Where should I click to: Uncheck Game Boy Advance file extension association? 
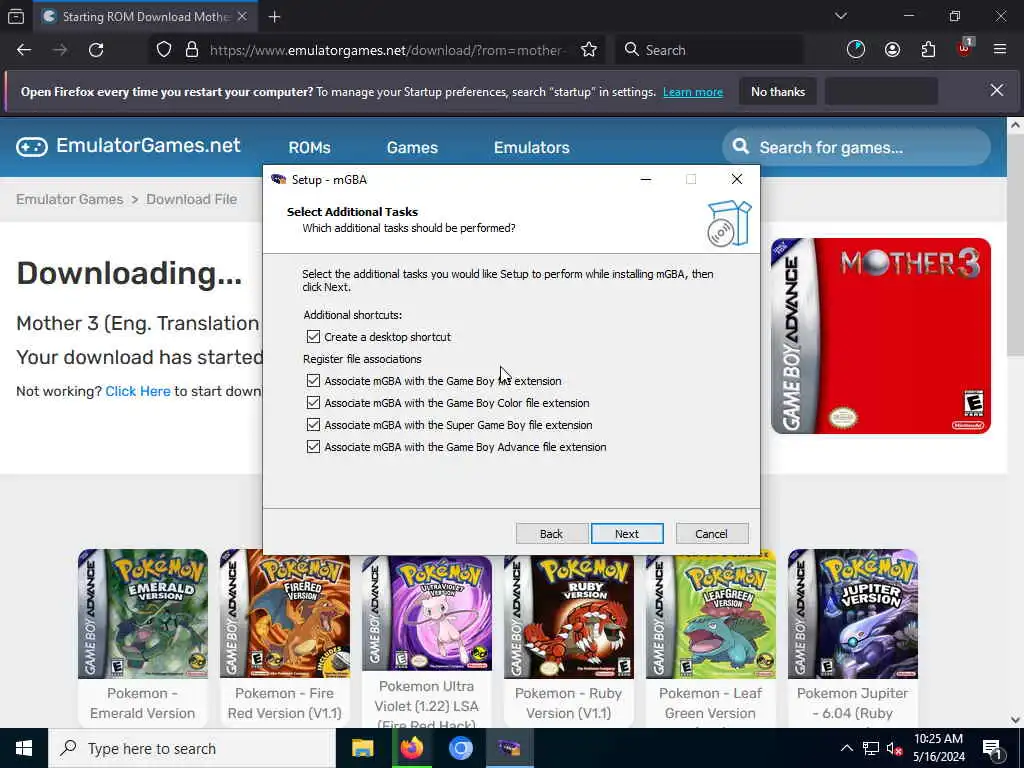[313, 447]
